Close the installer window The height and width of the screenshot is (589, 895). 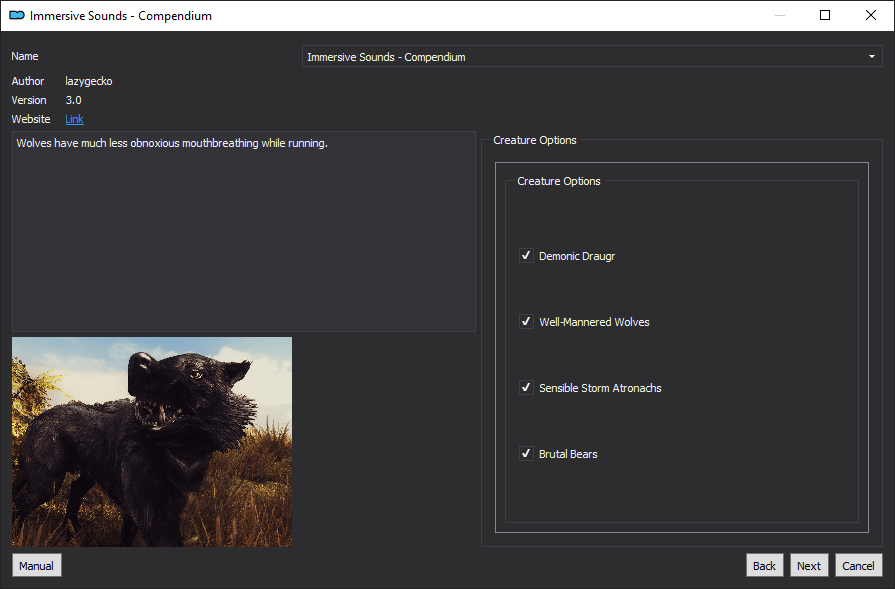[870, 15]
